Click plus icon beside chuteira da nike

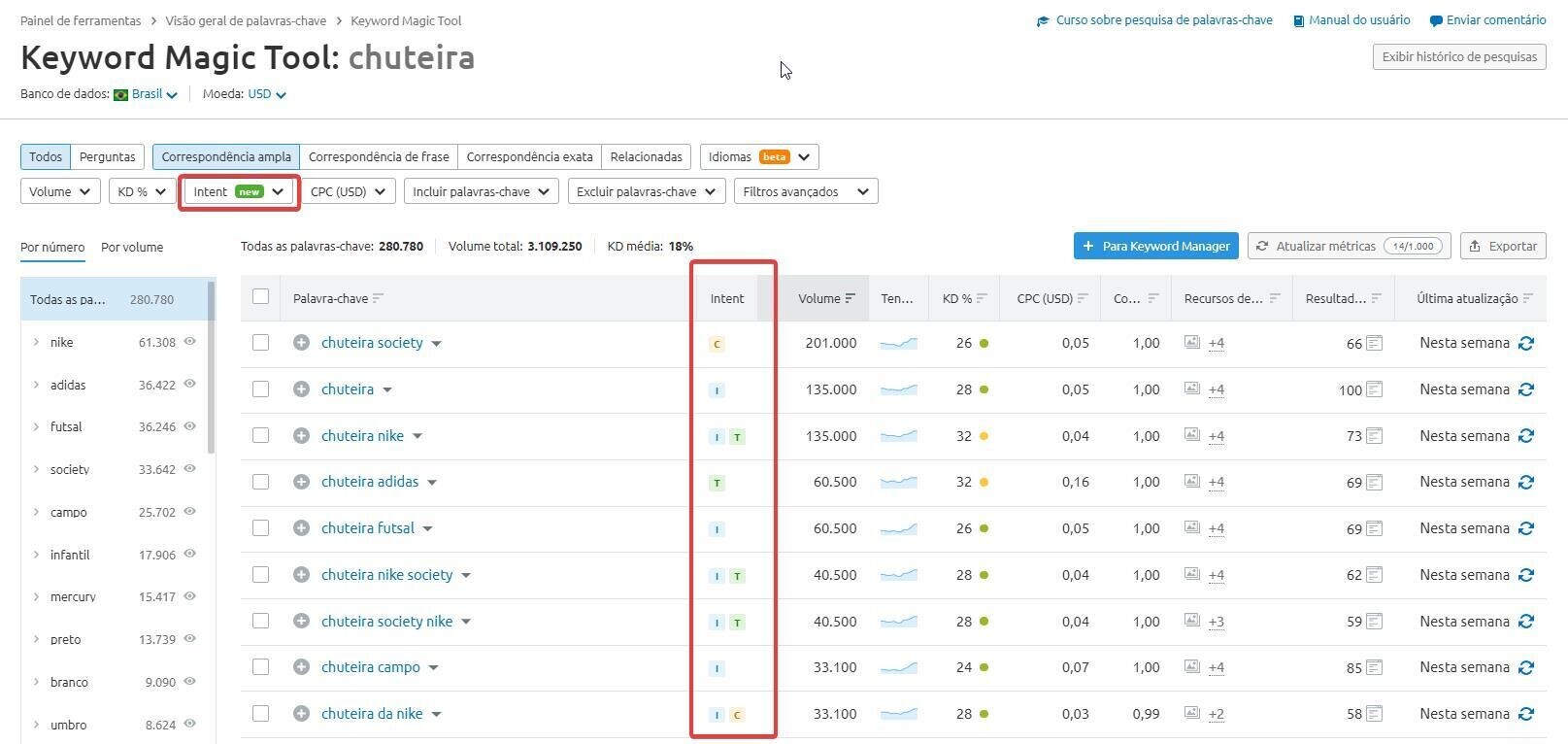301,714
